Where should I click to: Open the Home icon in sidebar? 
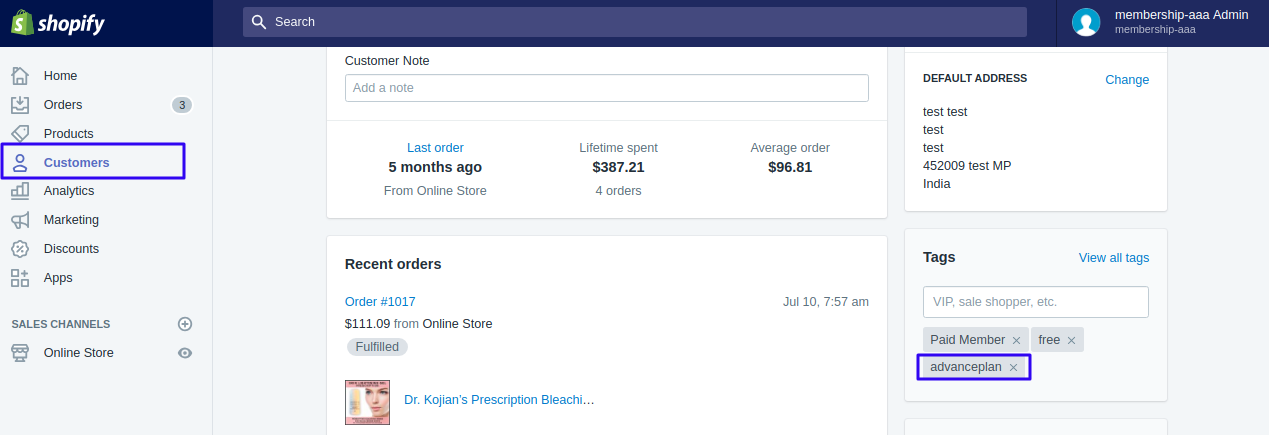coord(20,76)
